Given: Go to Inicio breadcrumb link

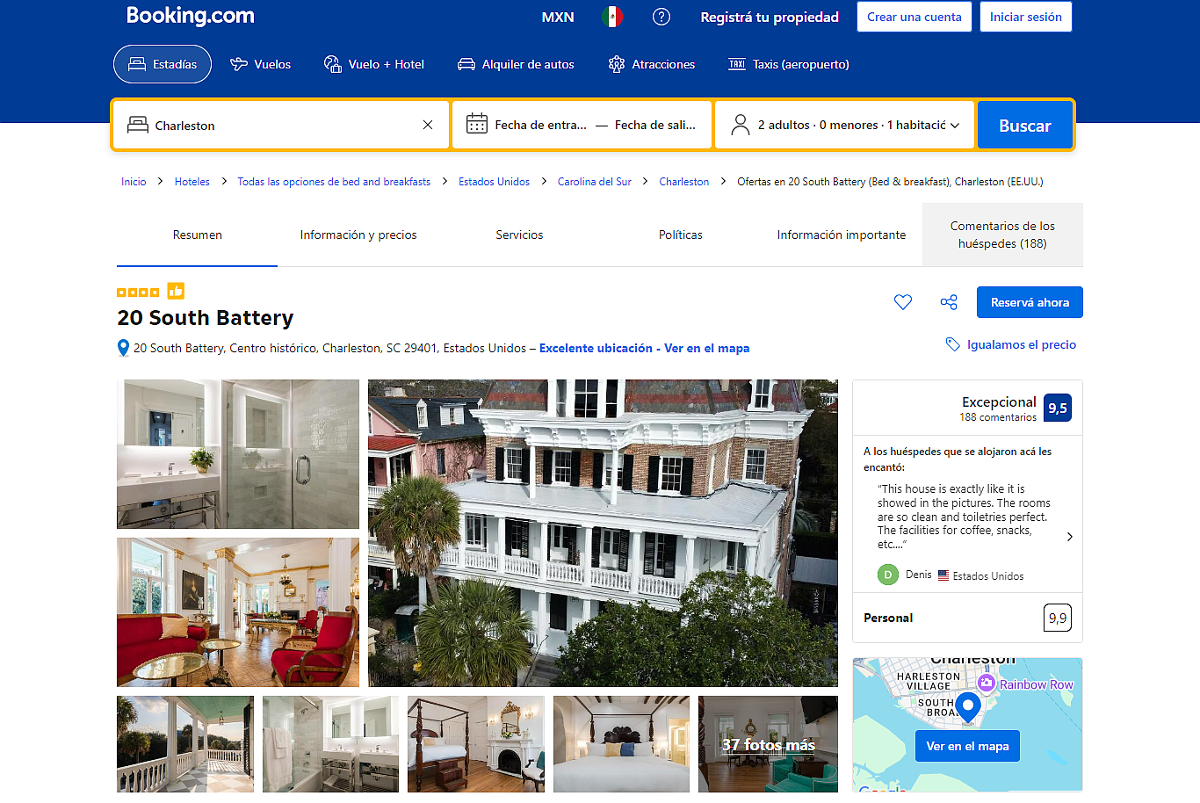Looking at the screenshot, I should tap(133, 182).
